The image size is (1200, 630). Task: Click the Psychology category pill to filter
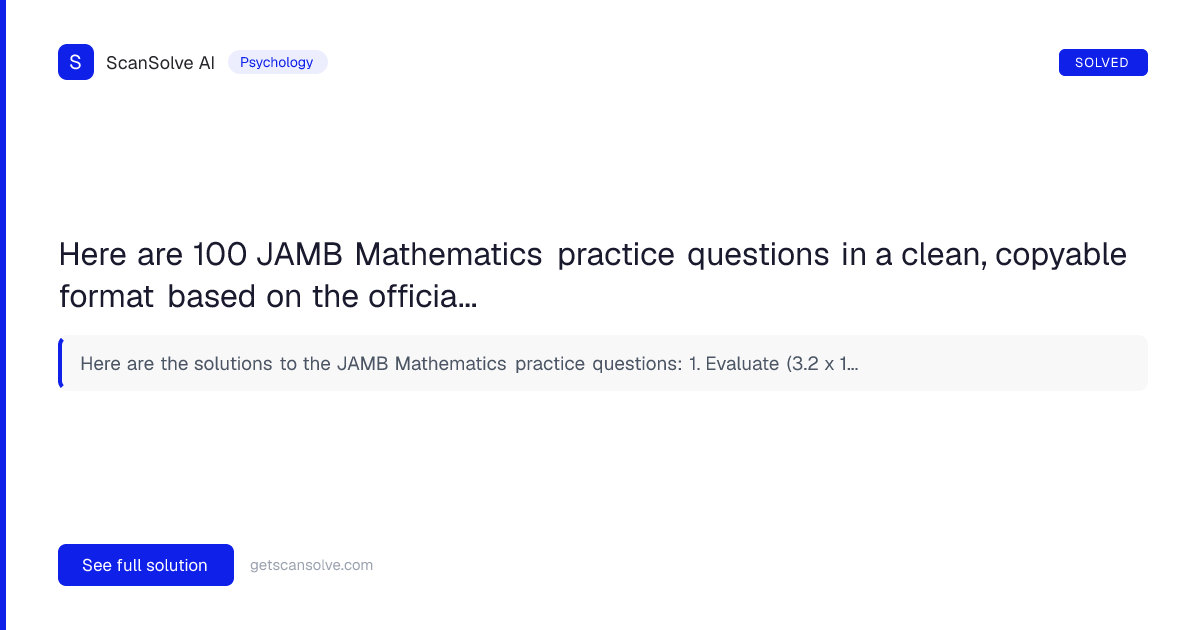[277, 62]
